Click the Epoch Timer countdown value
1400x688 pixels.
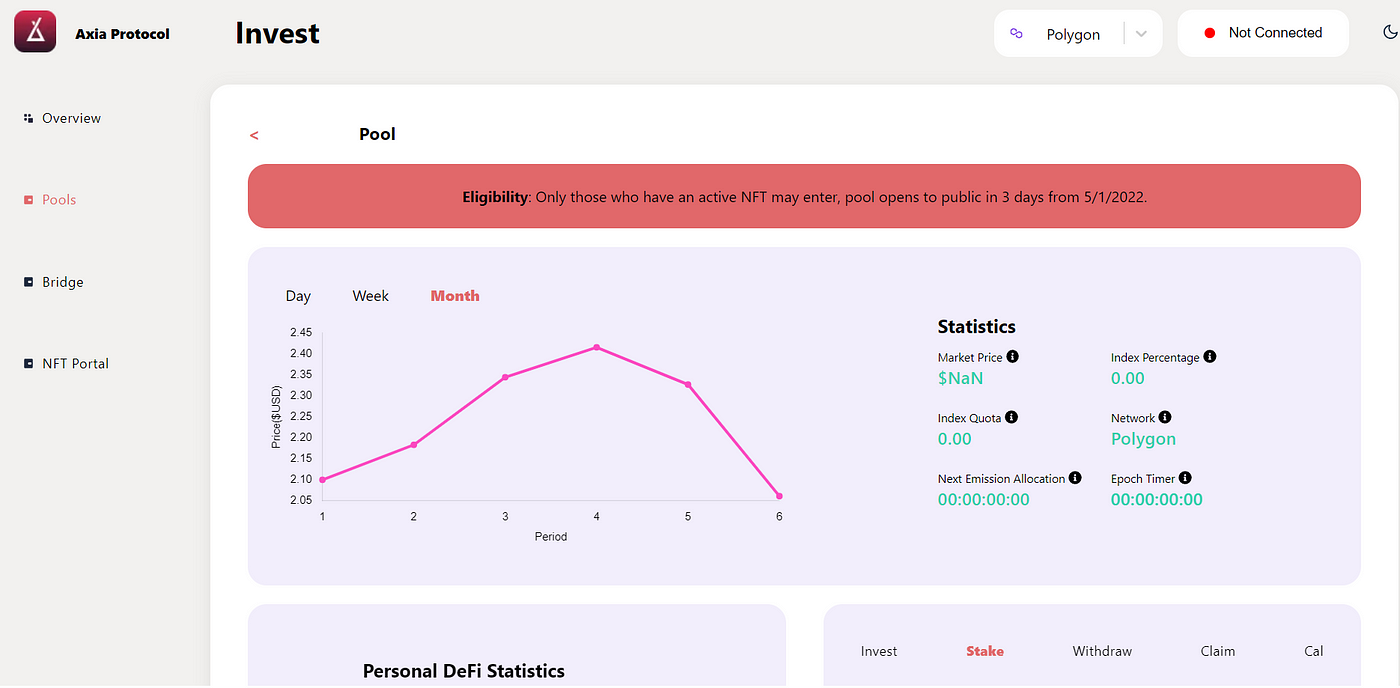[x=1157, y=500]
